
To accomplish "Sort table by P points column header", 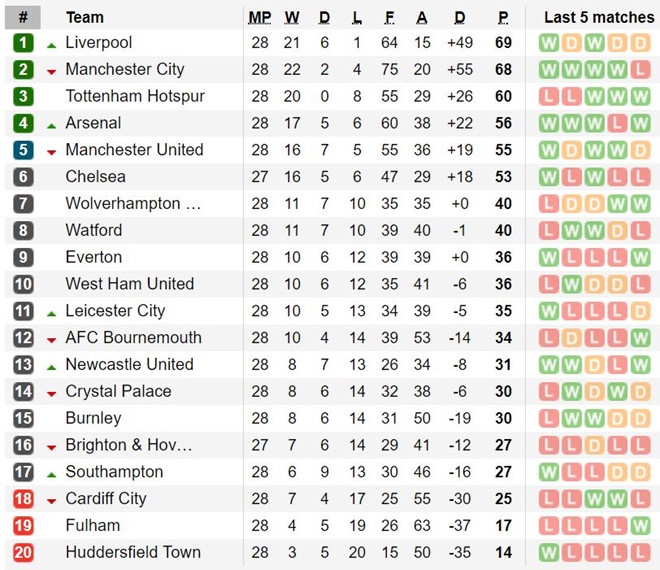I will pos(503,17).
